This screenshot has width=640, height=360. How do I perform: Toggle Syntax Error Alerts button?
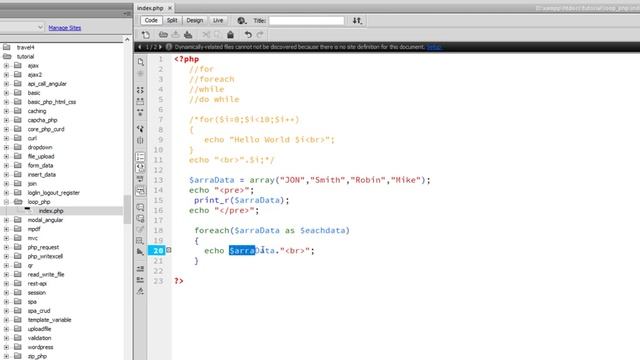pos(140,190)
